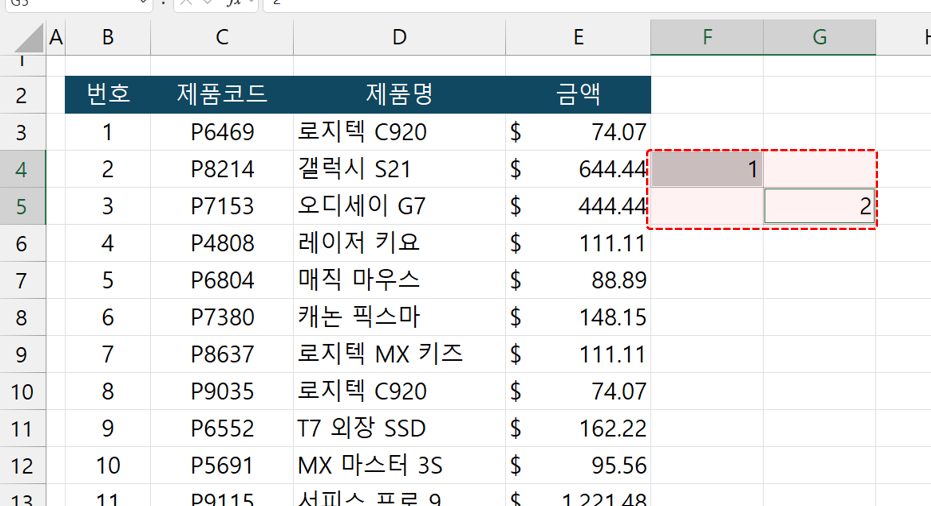
Task: Click cell G5 containing value 2
Action: pyautogui.click(x=819, y=206)
